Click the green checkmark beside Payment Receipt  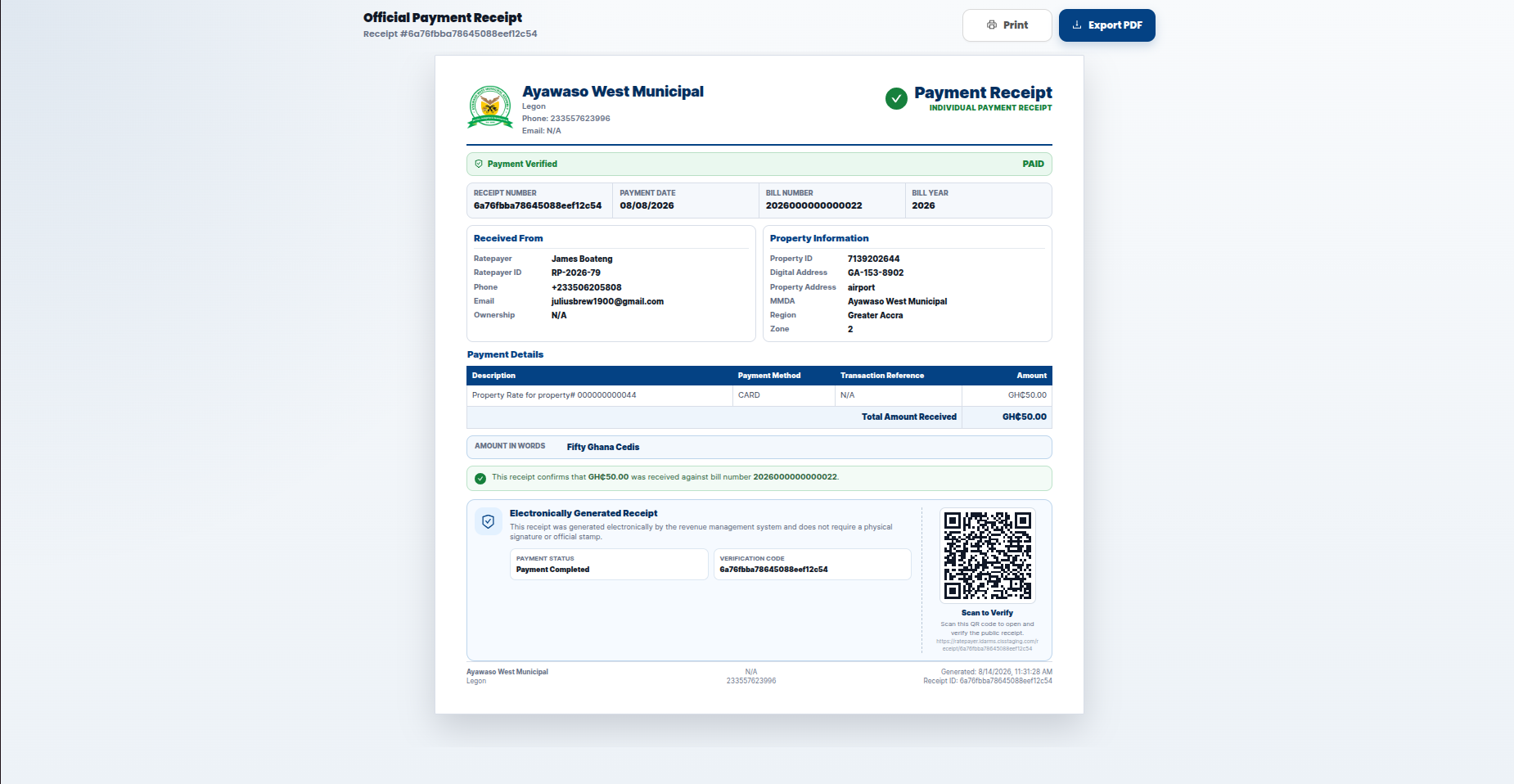pos(896,99)
